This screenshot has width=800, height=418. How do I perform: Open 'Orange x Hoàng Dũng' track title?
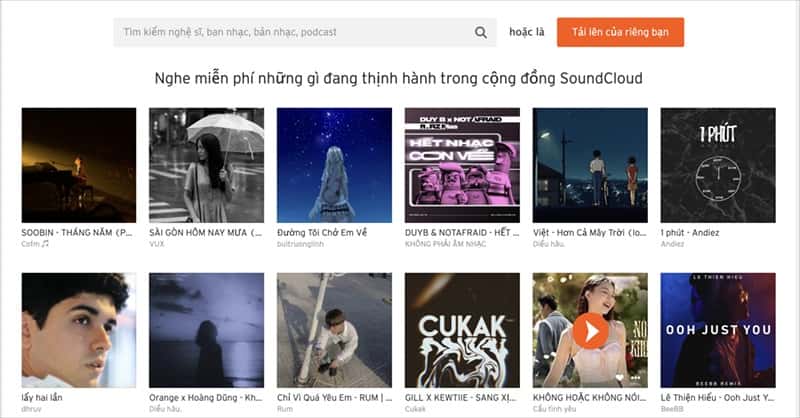[x=205, y=397]
